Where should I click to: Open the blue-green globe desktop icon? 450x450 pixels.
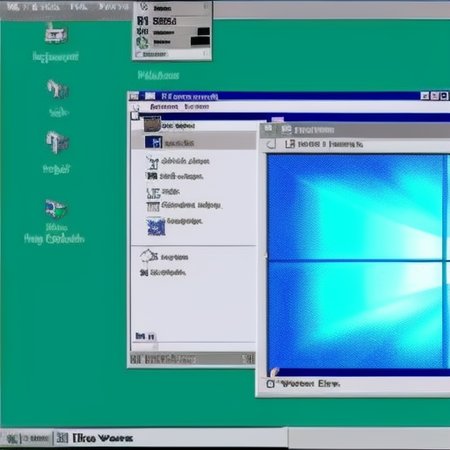pyautogui.click(x=56, y=209)
